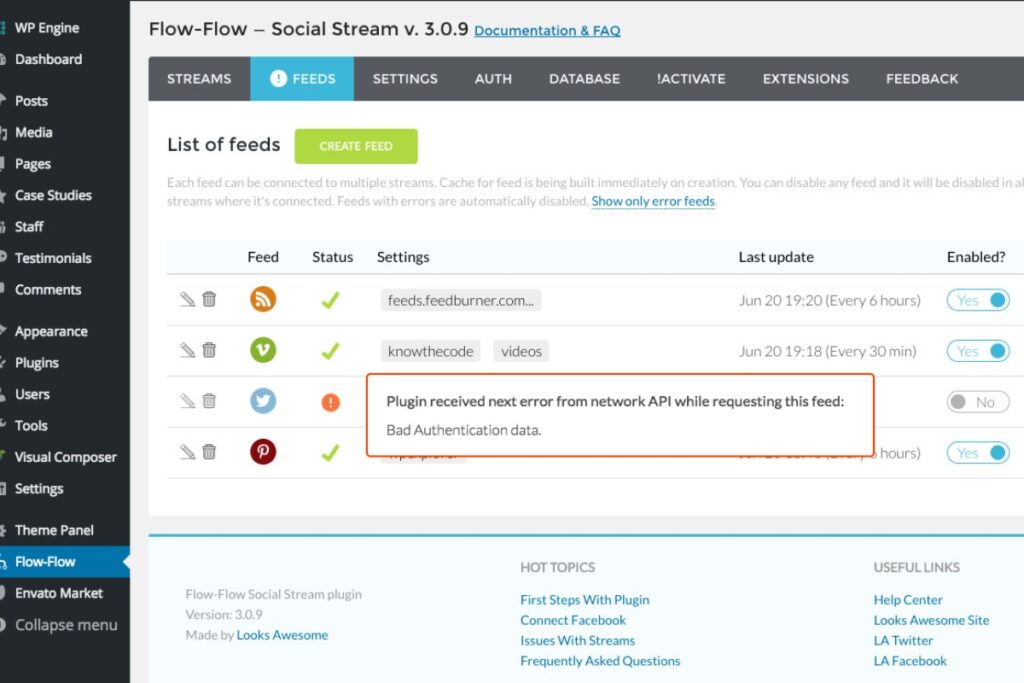Screen dimensions: 1024x683
Task: Click the orange RSS feed icon
Action: [x=263, y=299]
